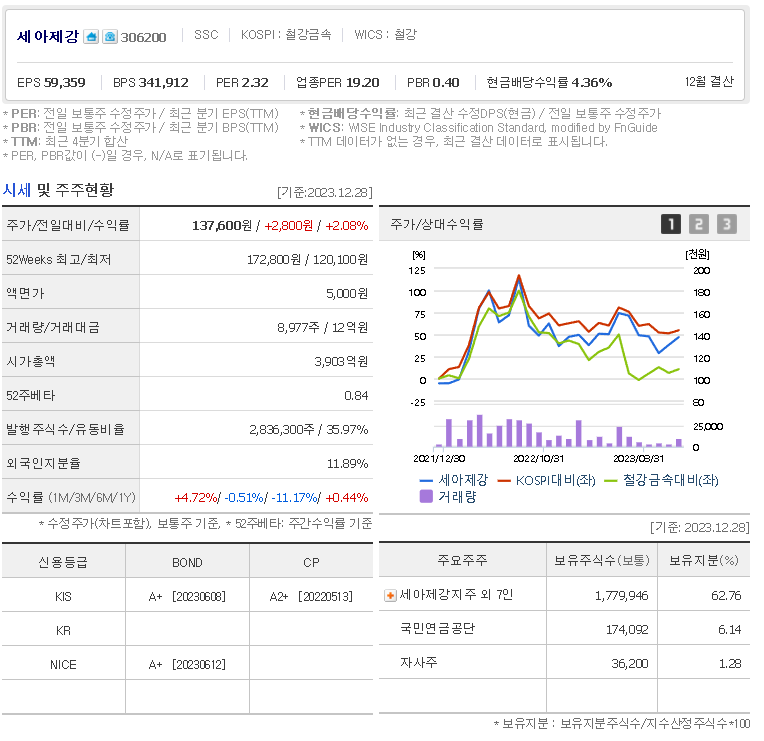
Task: Expand 세아제강지주 외 7인 shareholder row
Action: coord(390,595)
